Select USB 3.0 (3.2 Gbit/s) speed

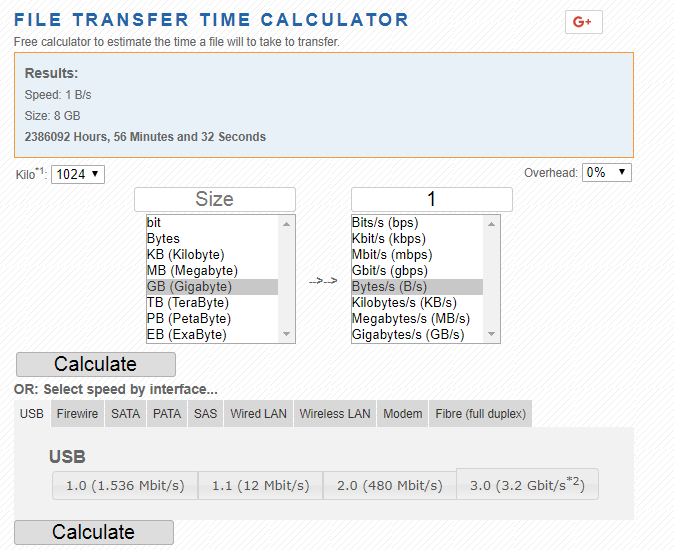point(527,486)
